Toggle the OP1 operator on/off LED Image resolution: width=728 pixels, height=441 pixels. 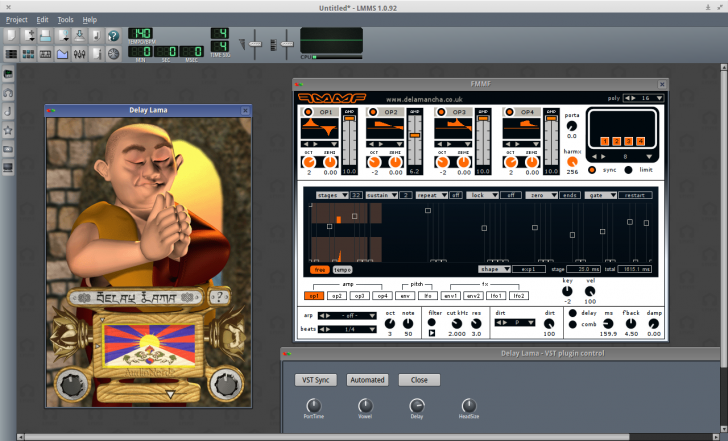[x=308, y=112]
